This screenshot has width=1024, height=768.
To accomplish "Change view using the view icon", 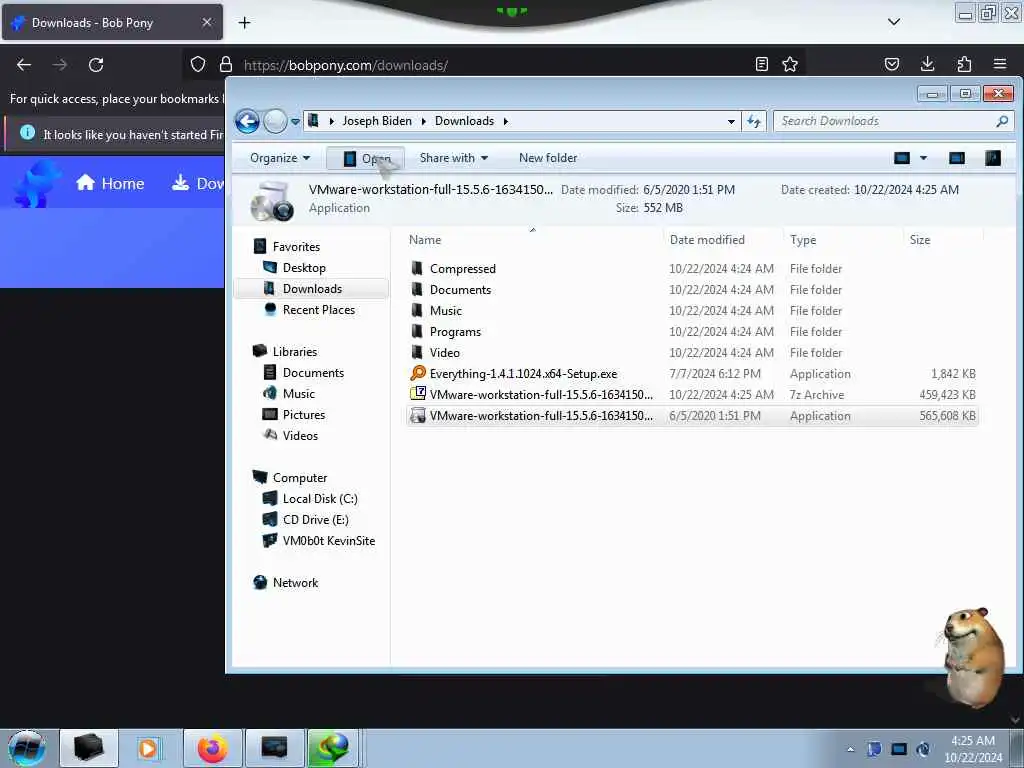I will 902,158.
